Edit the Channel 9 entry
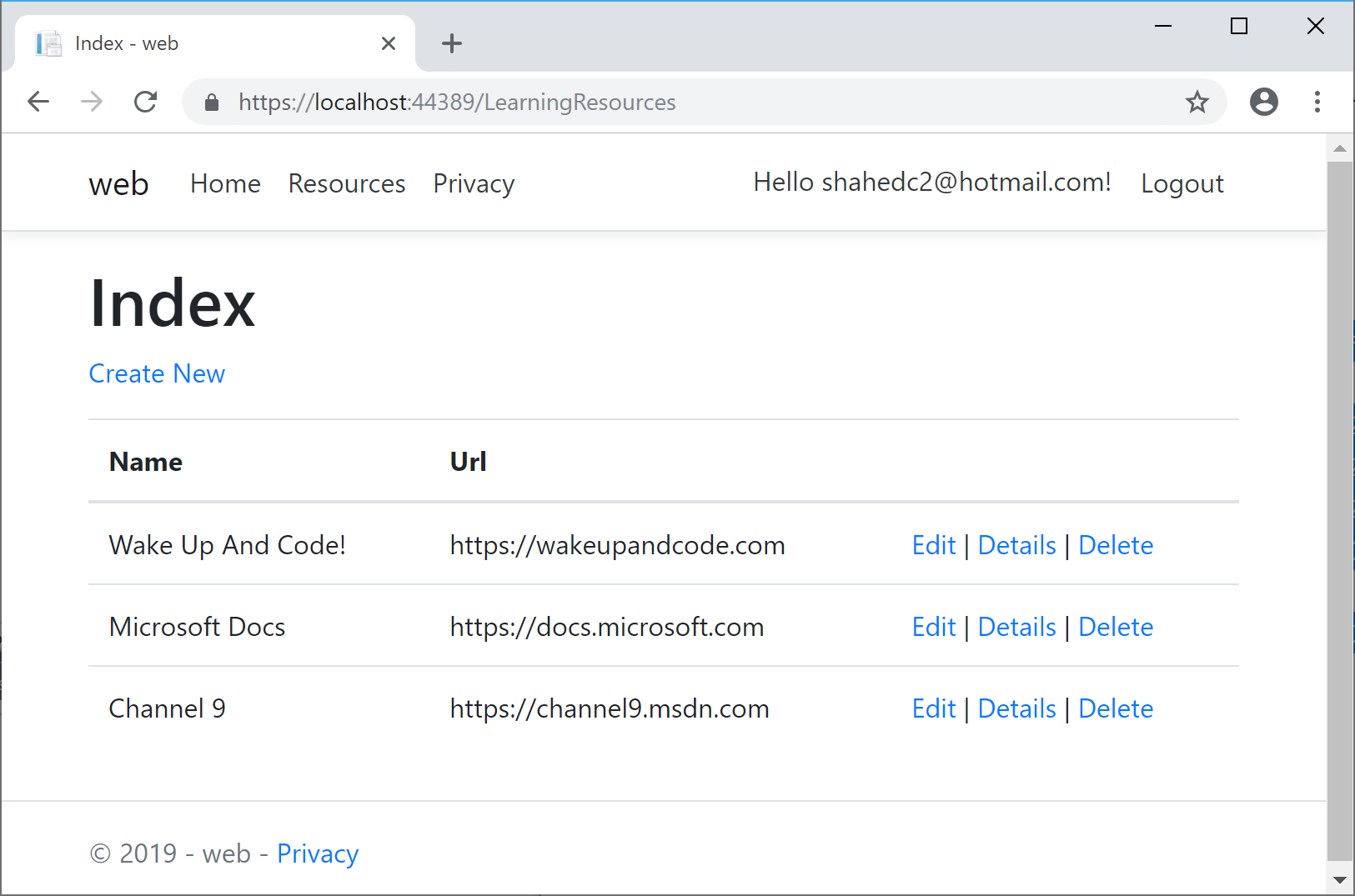 [934, 708]
